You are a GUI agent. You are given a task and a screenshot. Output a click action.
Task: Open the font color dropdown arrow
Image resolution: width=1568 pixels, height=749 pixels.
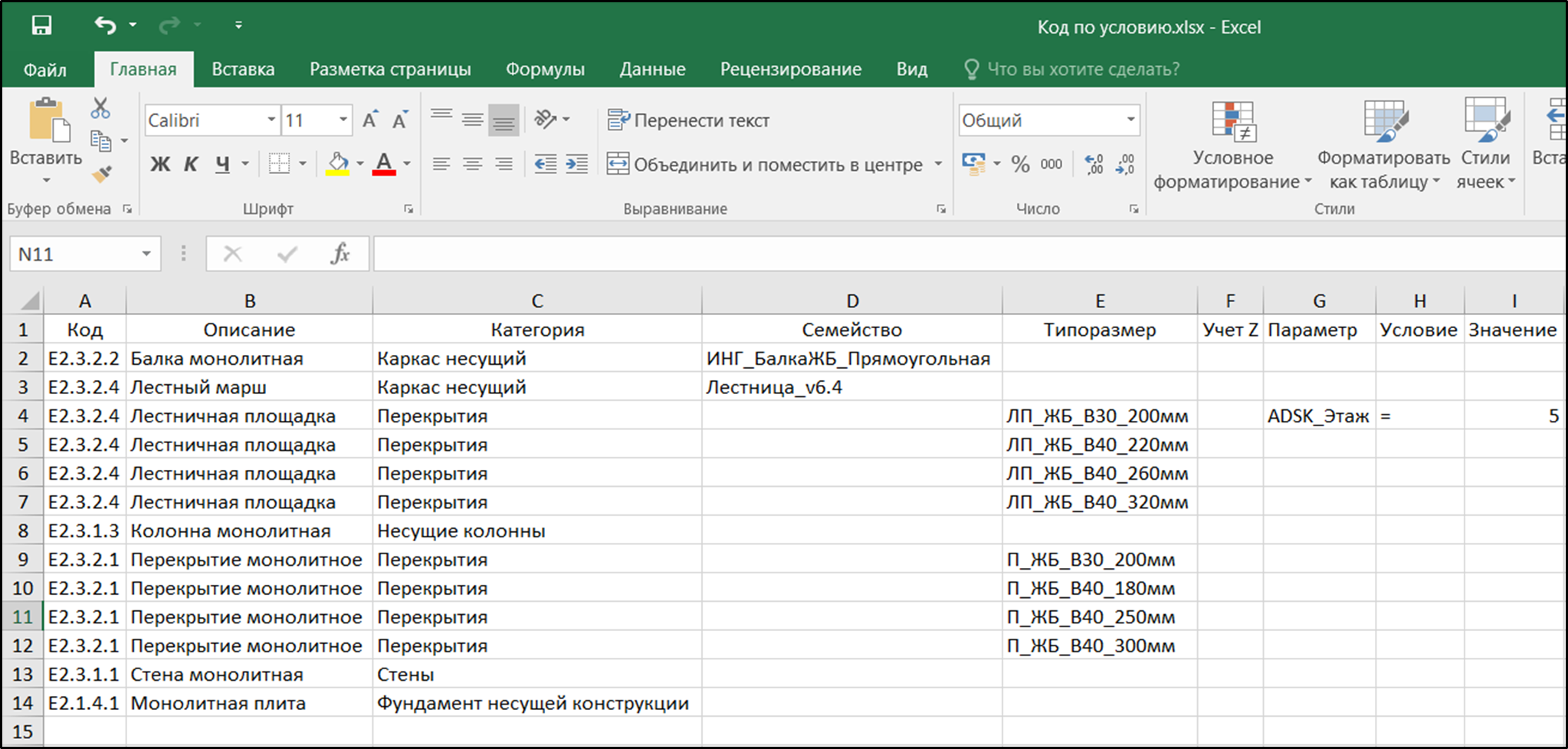pyautogui.click(x=407, y=163)
